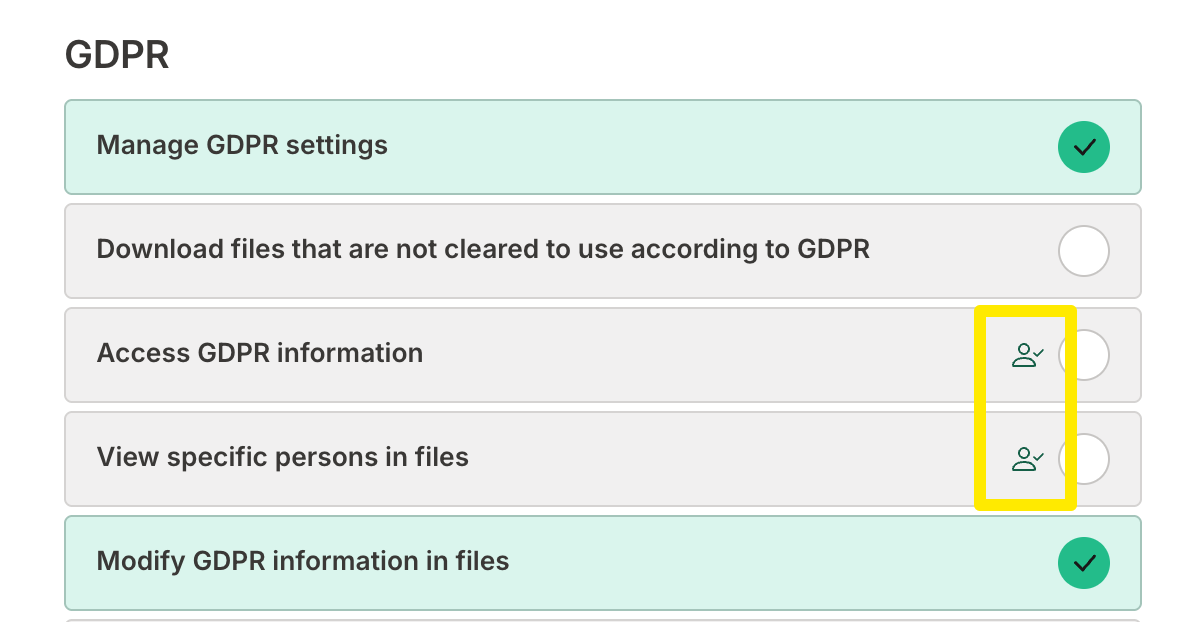
Task: Click blank space in Manage GDPR settings row
Action: point(700,147)
